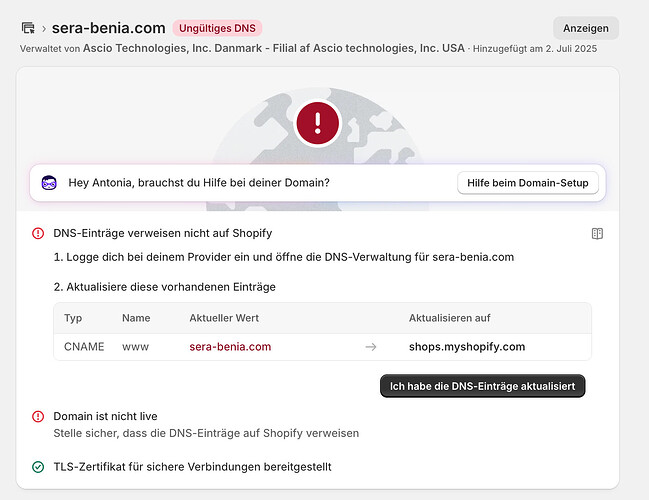Screen dimensions: 649x500
Task: Click the Aktualisieren auf column header
Action: coord(449,318)
